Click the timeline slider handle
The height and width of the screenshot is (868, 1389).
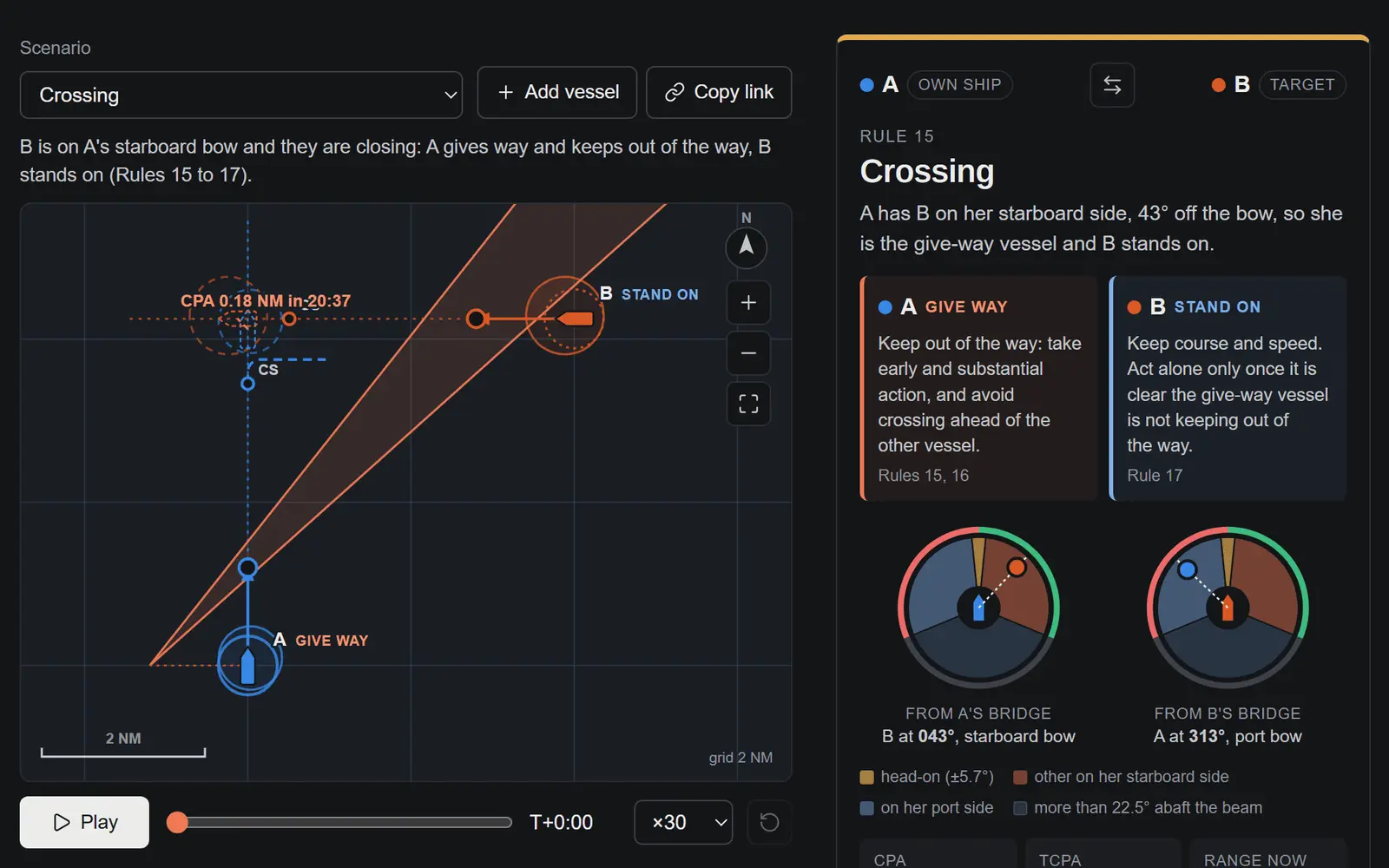click(177, 822)
